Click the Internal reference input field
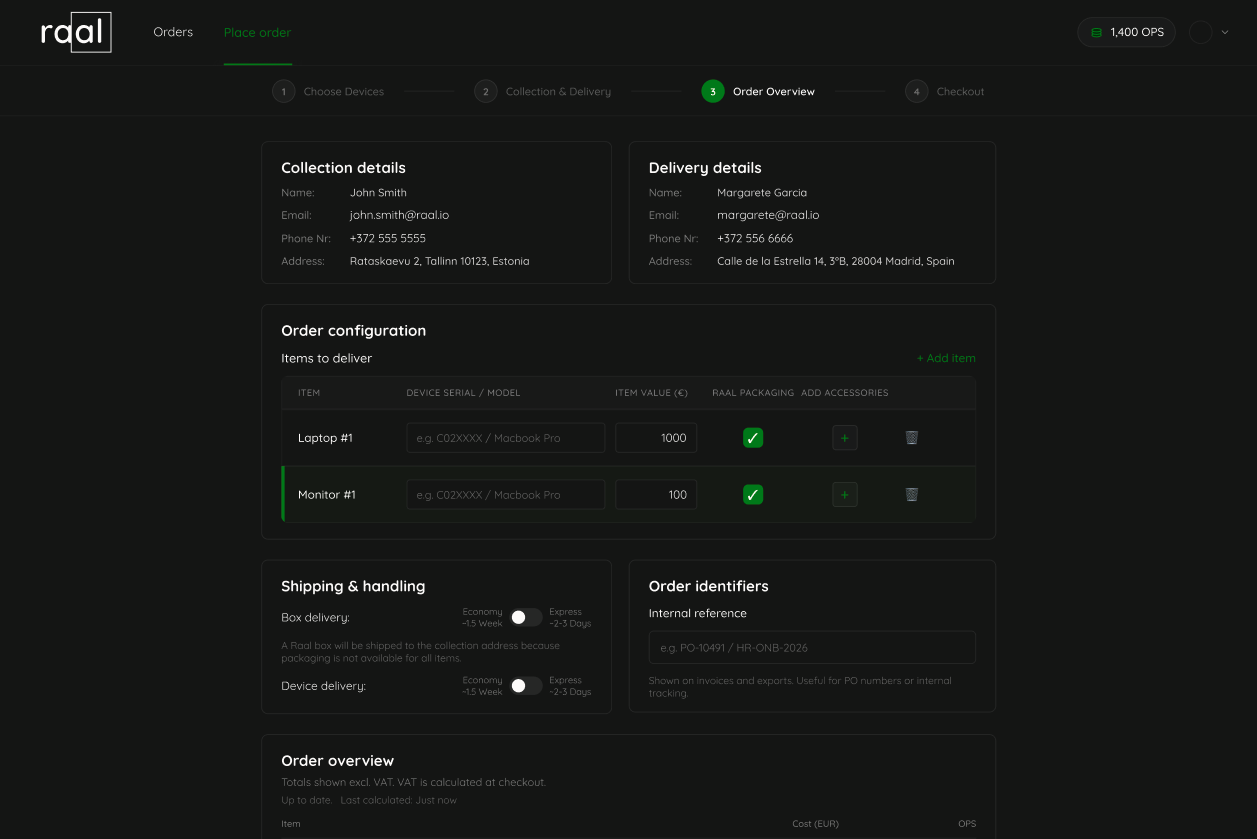This screenshot has height=839, width=1257. [811, 647]
